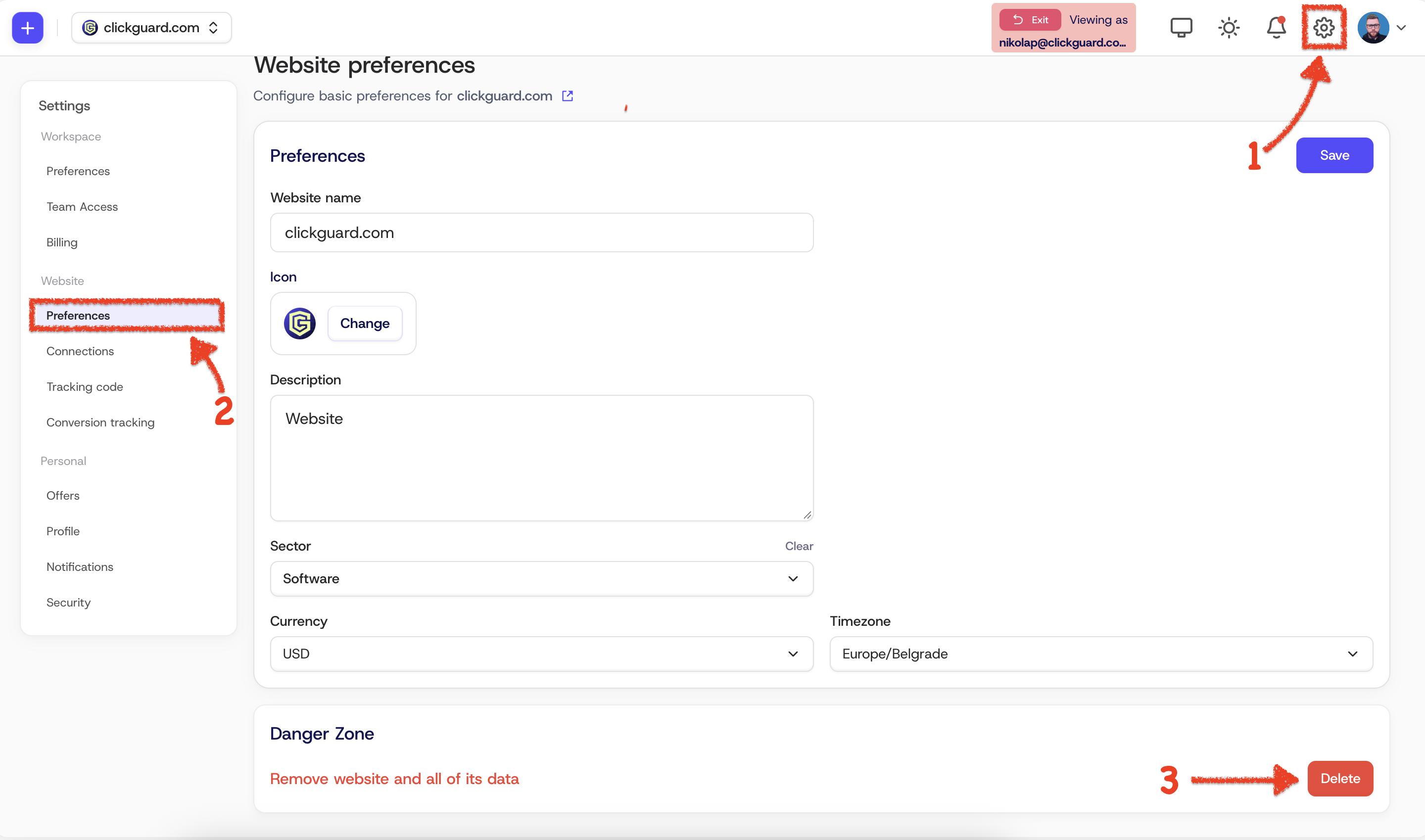
Task: Open Workspace Preferences in sidebar
Action: 78,171
